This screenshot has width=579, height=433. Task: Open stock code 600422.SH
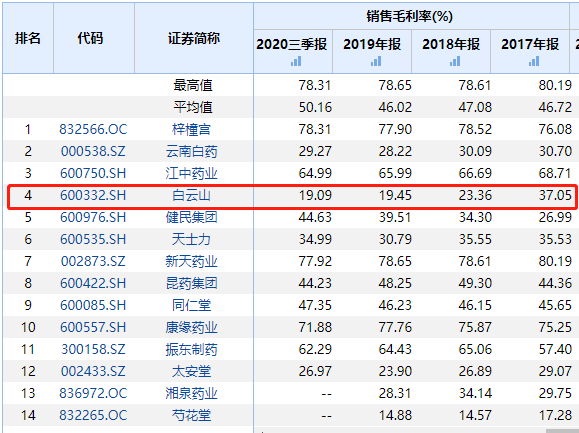[93, 283]
